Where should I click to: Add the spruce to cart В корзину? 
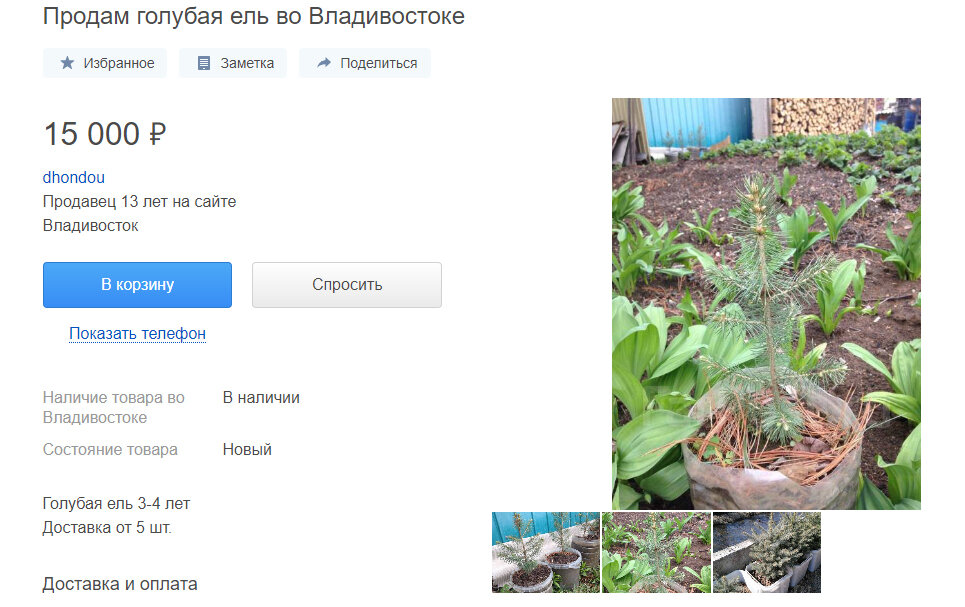coord(137,284)
